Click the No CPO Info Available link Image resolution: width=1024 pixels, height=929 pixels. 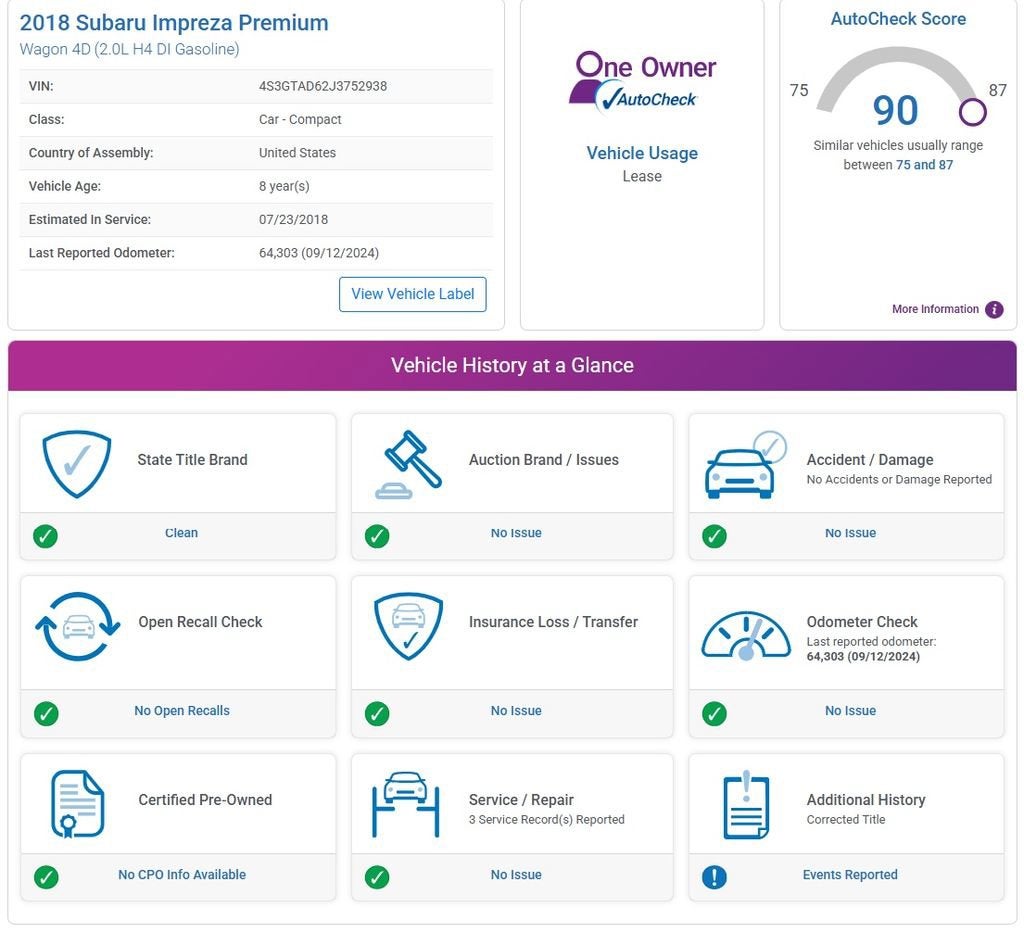(x=182, y=875)
